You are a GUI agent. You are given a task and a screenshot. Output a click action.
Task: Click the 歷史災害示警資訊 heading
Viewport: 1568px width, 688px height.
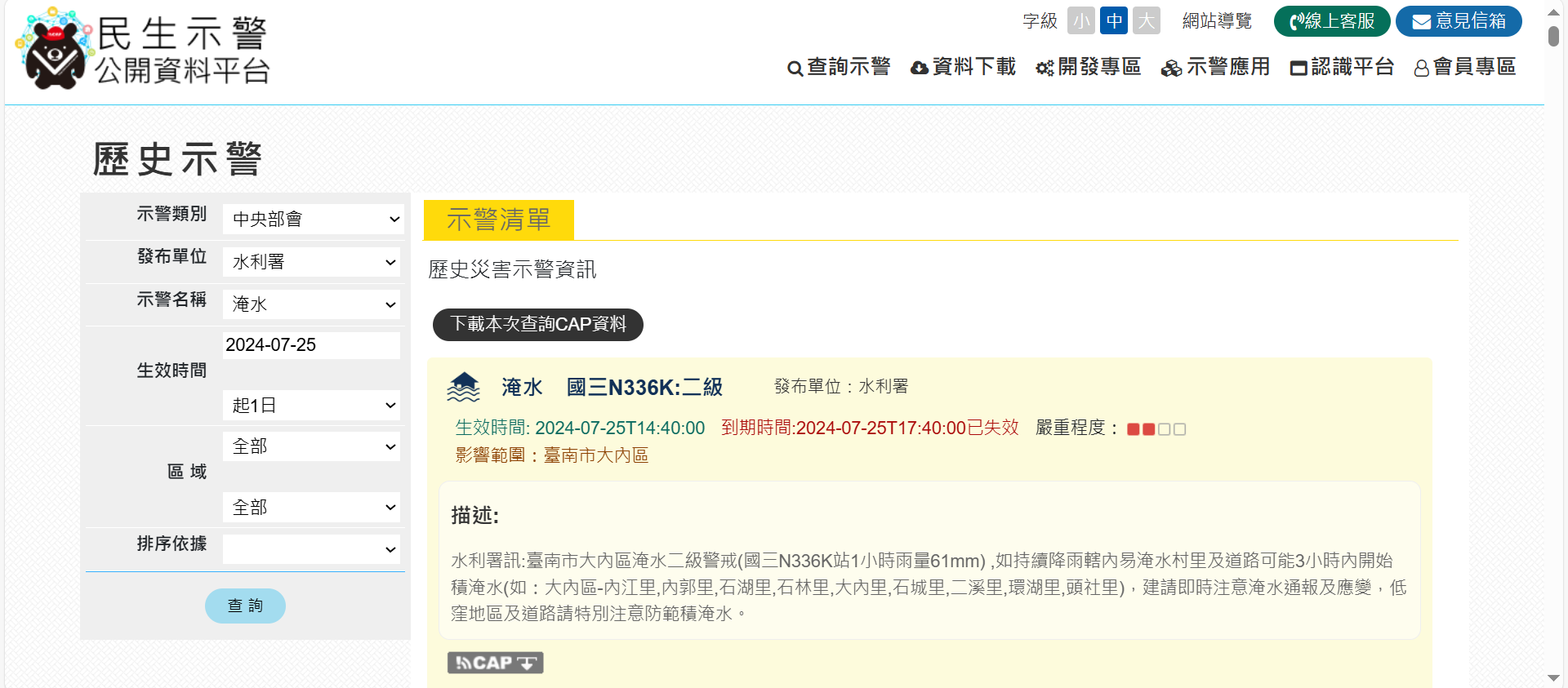pos(512,269)
